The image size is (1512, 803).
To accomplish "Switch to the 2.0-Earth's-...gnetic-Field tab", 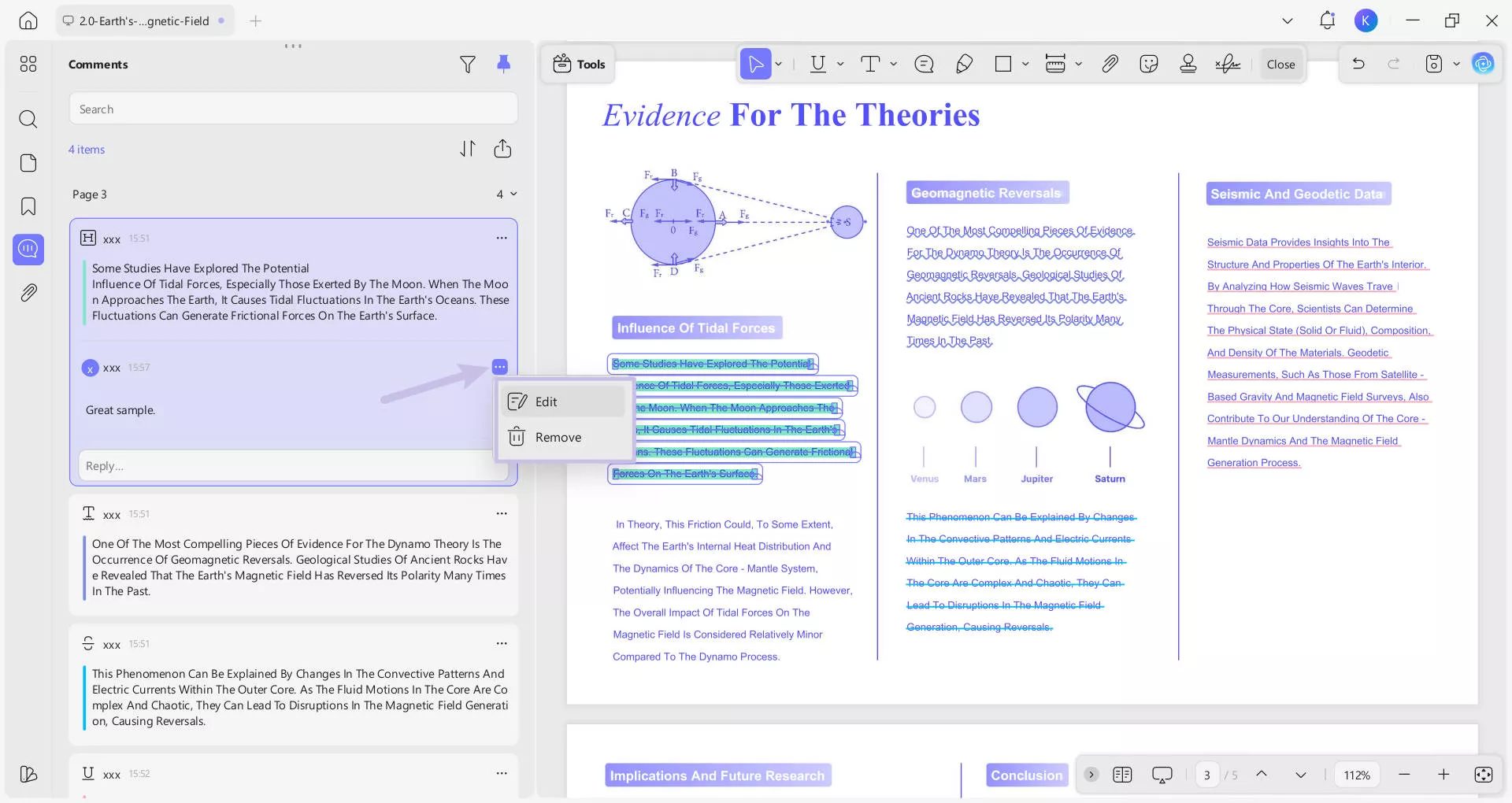I will click(x=145, y=21).
